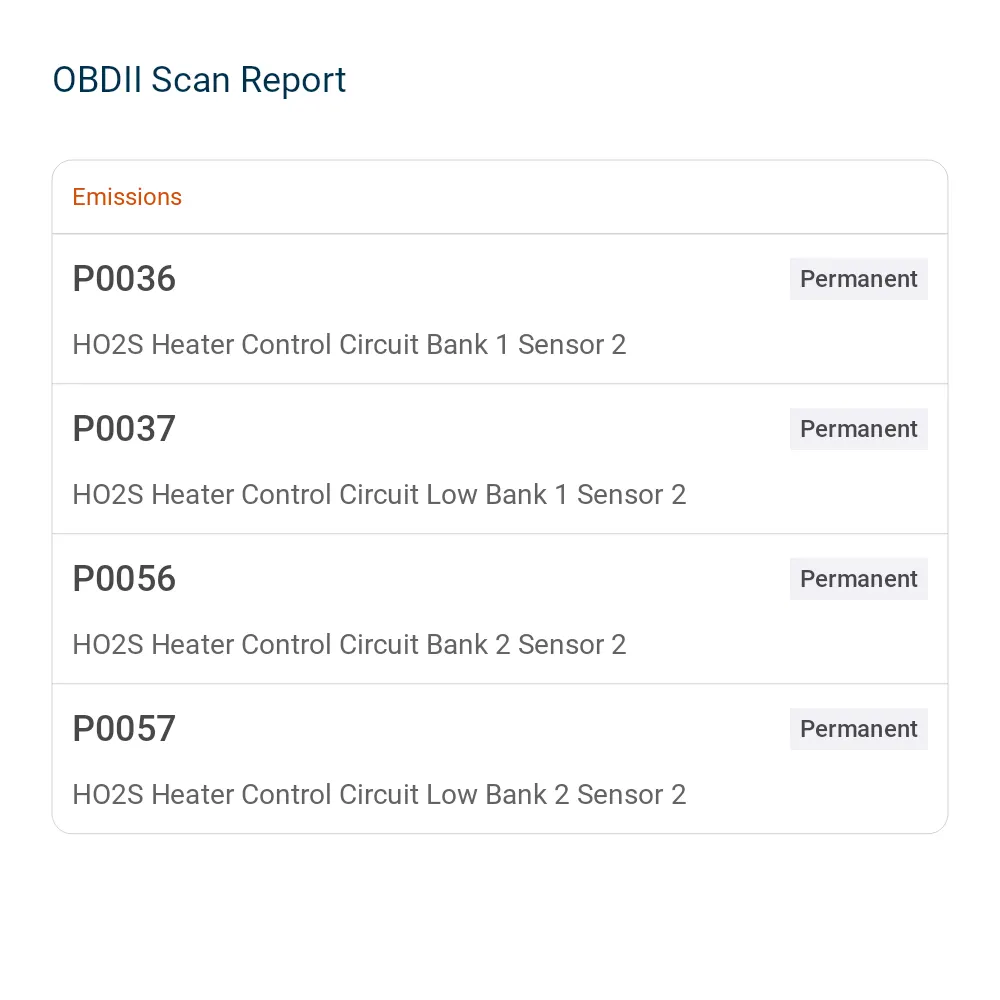The height and width of the screenshot is (1000, 1000).
Task: Select the Emissions section header
Action: (x=127, y=197)
